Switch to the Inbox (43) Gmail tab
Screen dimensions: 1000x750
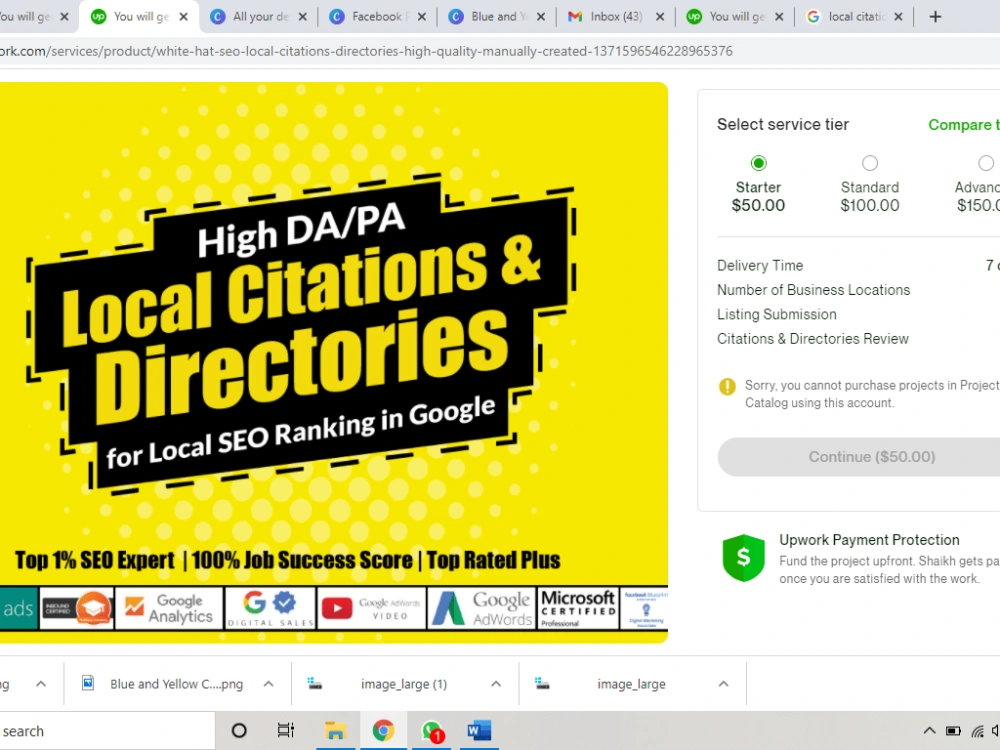click(616, 17)
